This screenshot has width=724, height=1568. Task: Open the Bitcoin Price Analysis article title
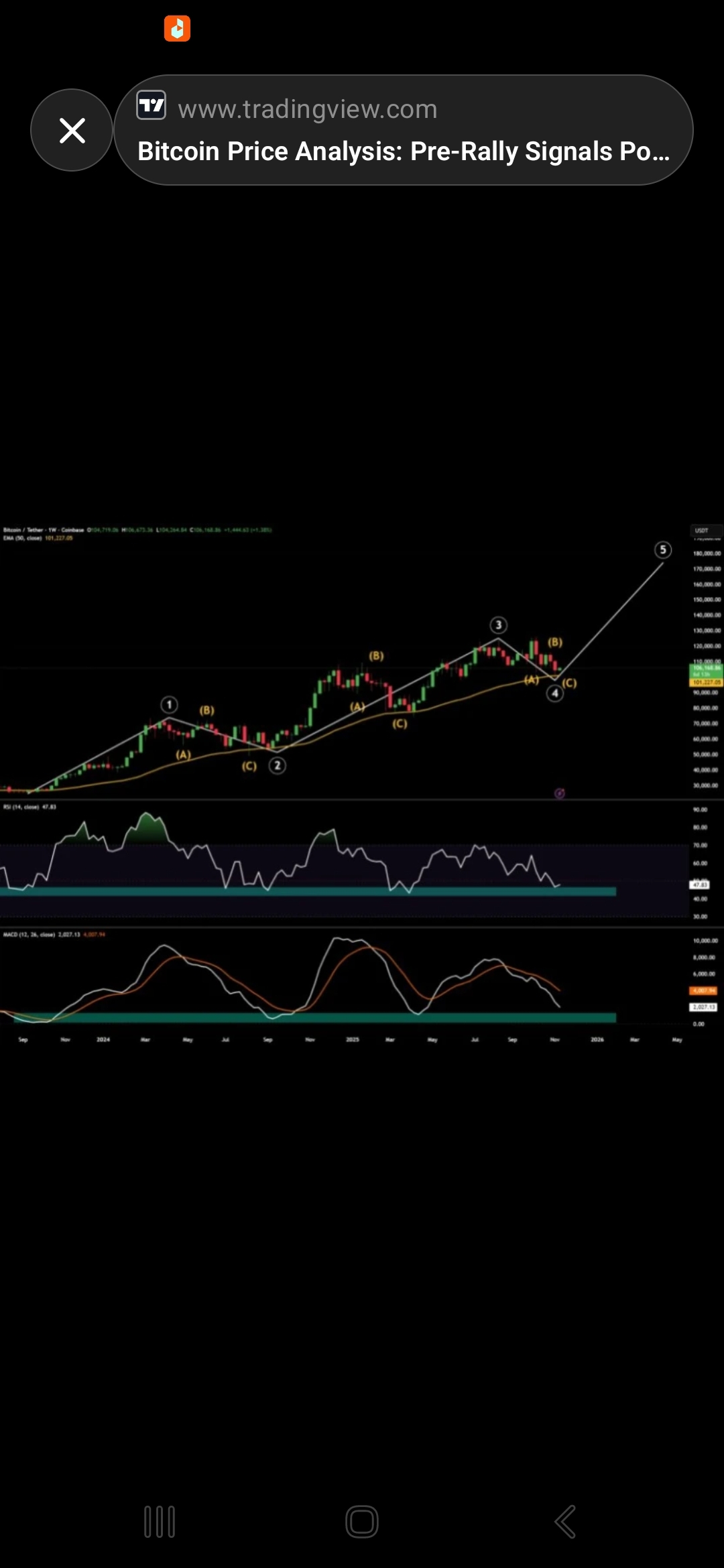404,151
